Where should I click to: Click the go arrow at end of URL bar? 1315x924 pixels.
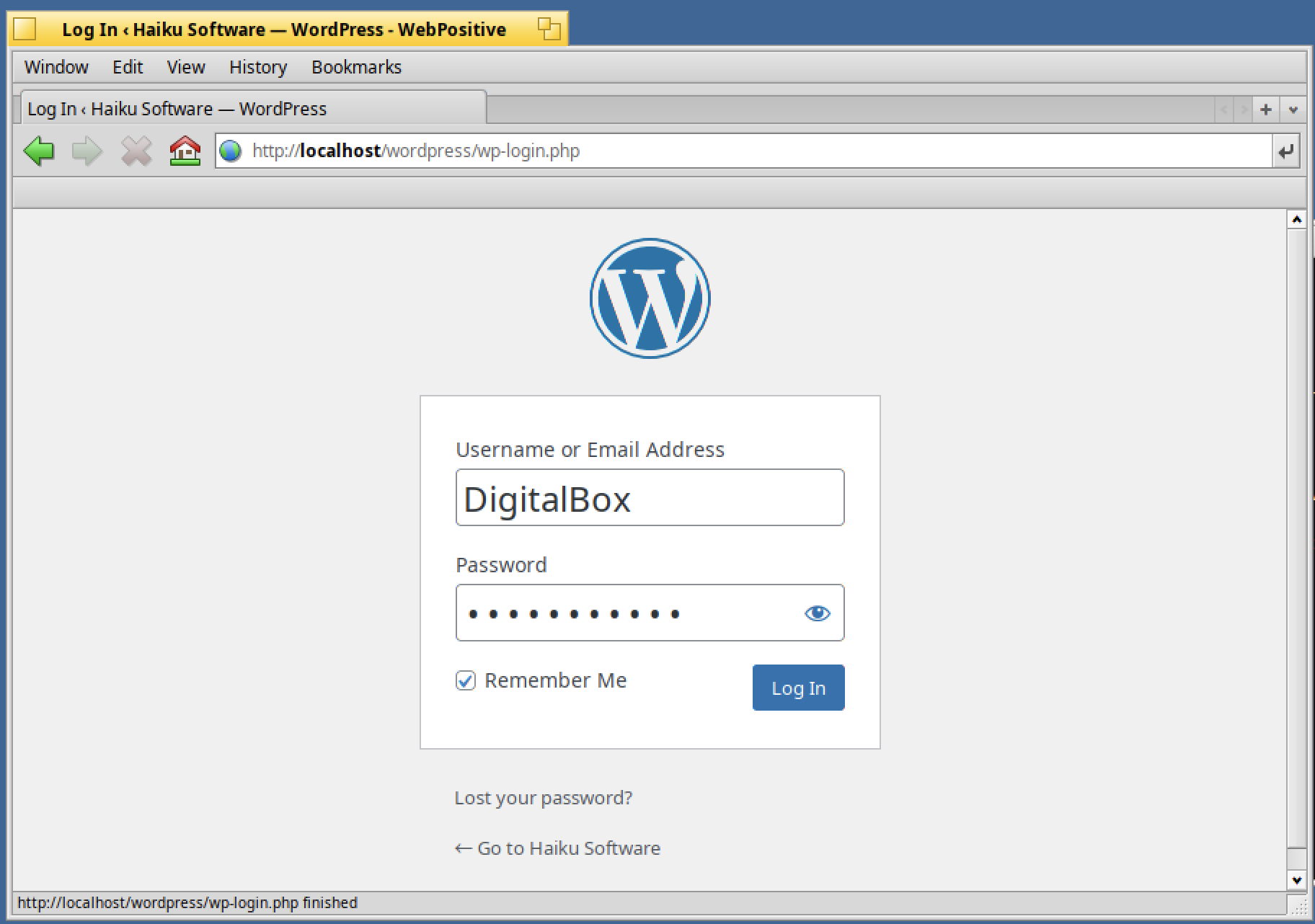pyautogui.click(x=1285, y=151)
